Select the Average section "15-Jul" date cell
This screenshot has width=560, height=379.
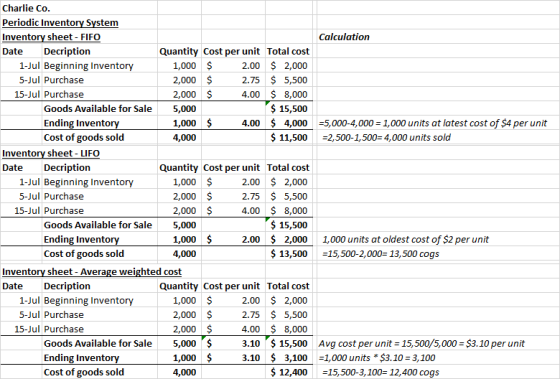point(27,329)
